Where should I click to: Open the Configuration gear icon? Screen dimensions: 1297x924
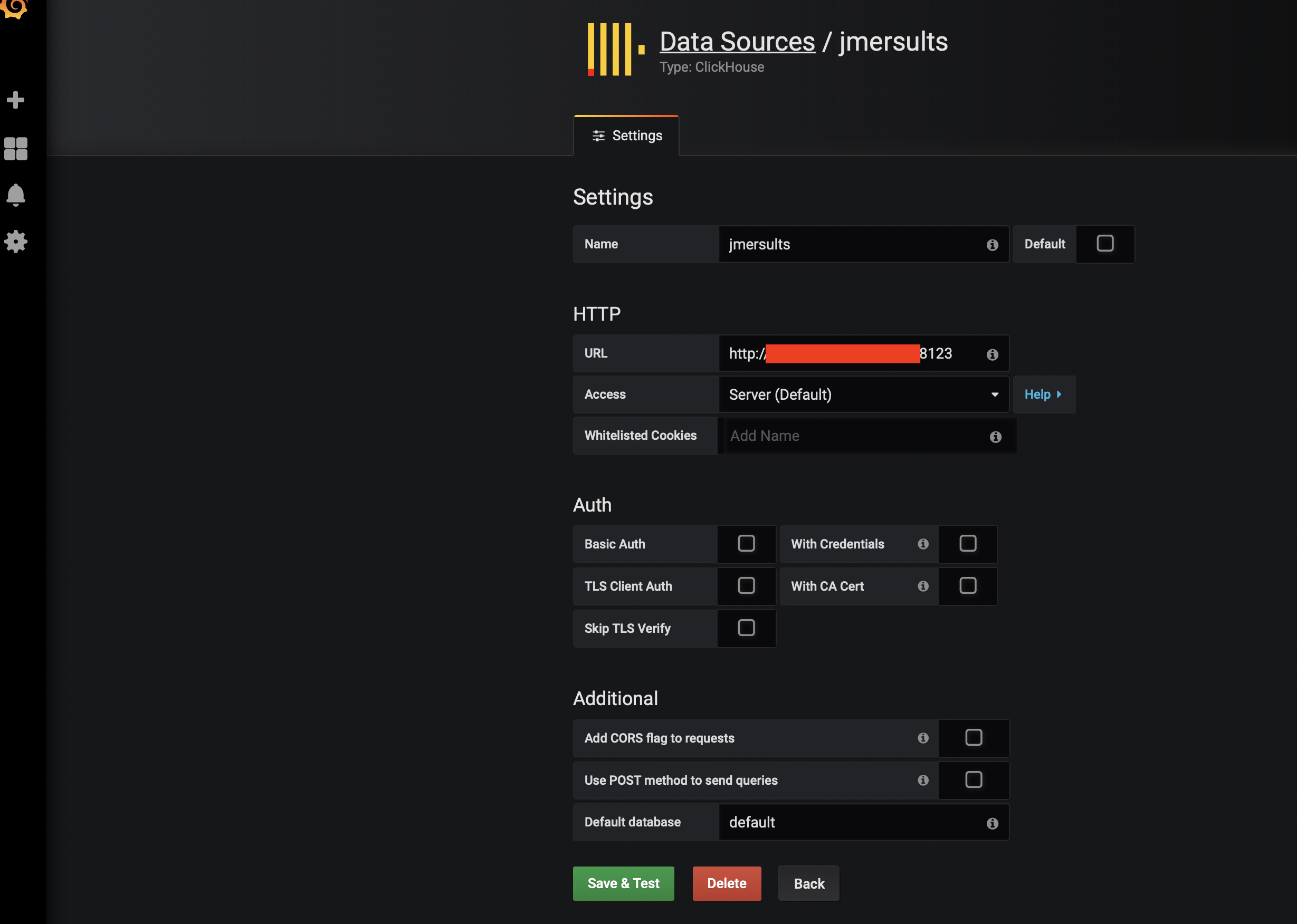[x=15, y=242]
